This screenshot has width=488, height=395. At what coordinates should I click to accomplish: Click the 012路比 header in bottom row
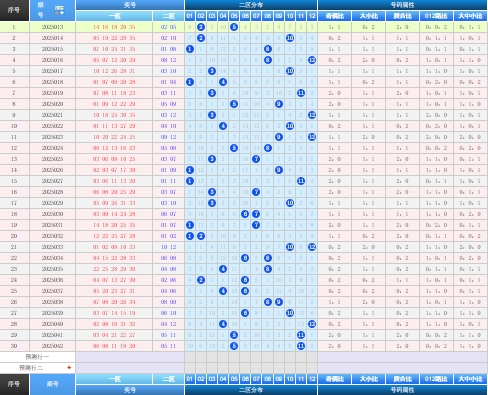point(436,379)
